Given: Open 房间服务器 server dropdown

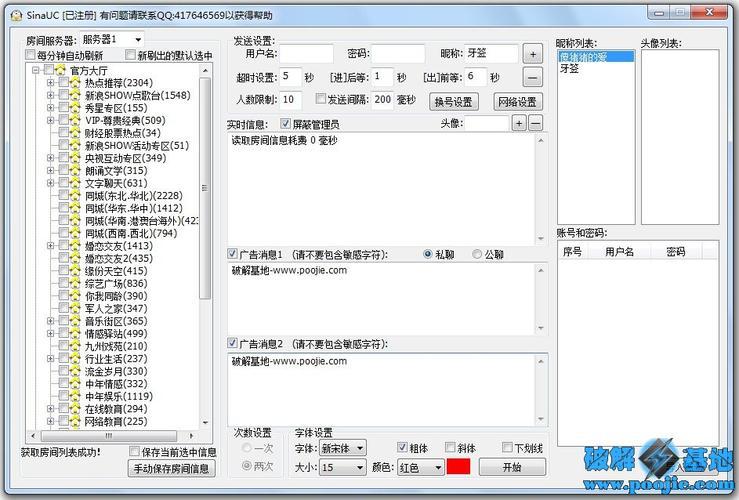Looking at the screenshot, I should pyautogui.click(x=138, y=40).
